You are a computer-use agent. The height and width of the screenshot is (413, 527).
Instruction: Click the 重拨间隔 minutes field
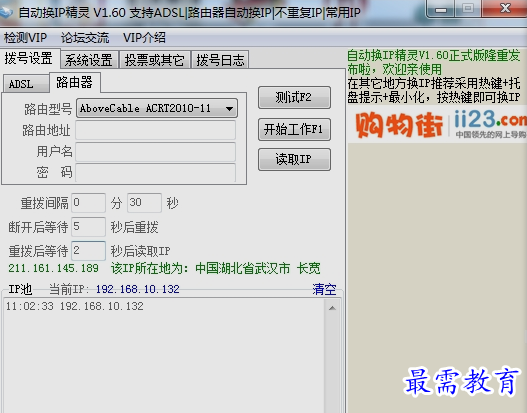pos(88,203)
